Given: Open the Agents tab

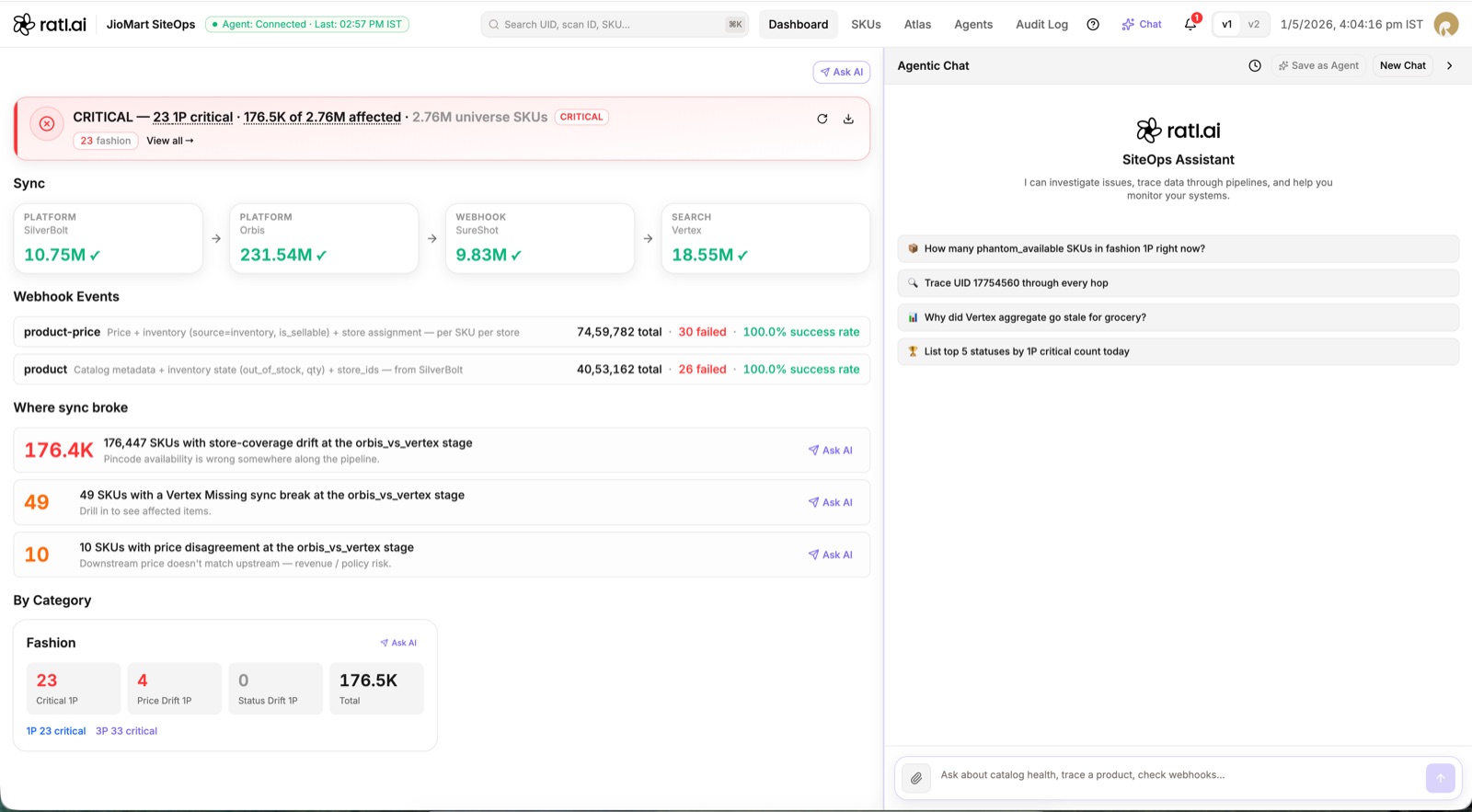Looking at the screenshot, I should click(973, 25).
